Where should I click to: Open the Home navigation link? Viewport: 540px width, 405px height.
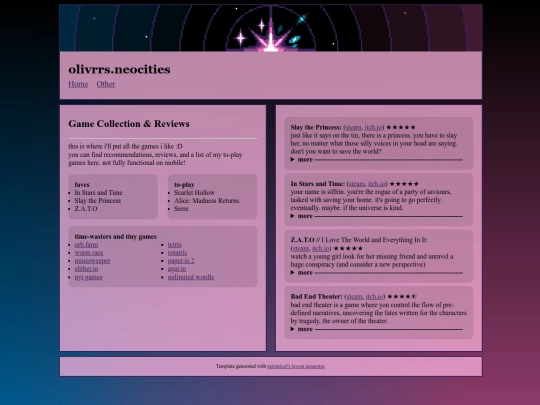78,84
